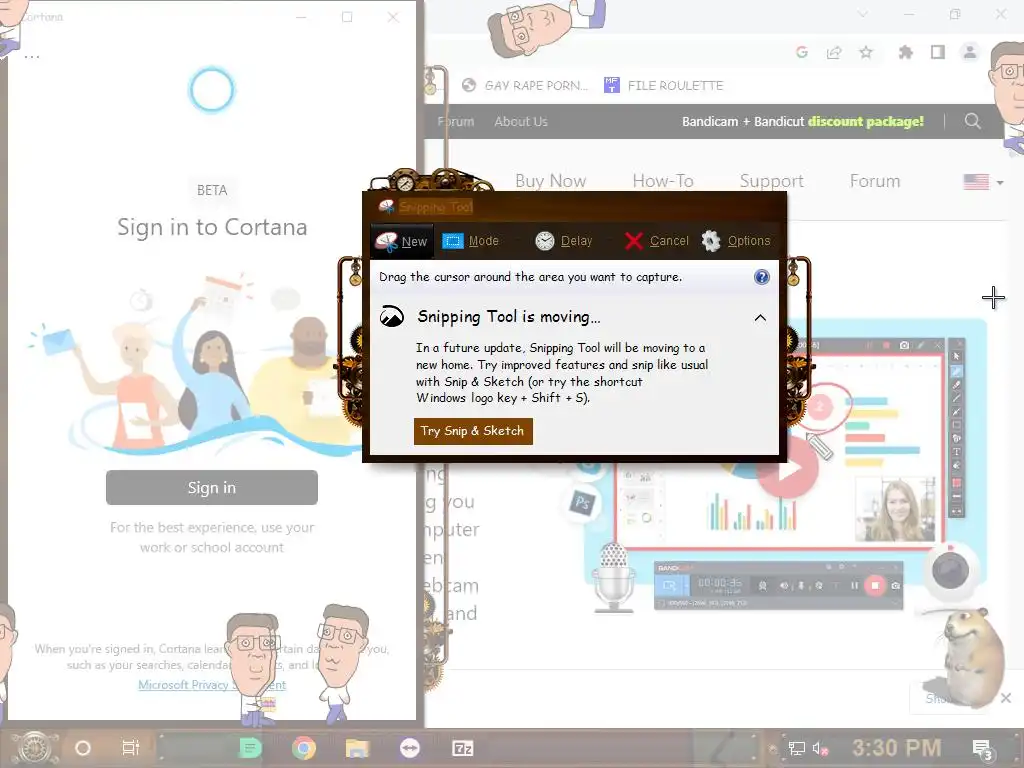
Task: Open Google Chrome from the taskbar
Action: pos(304,748)
